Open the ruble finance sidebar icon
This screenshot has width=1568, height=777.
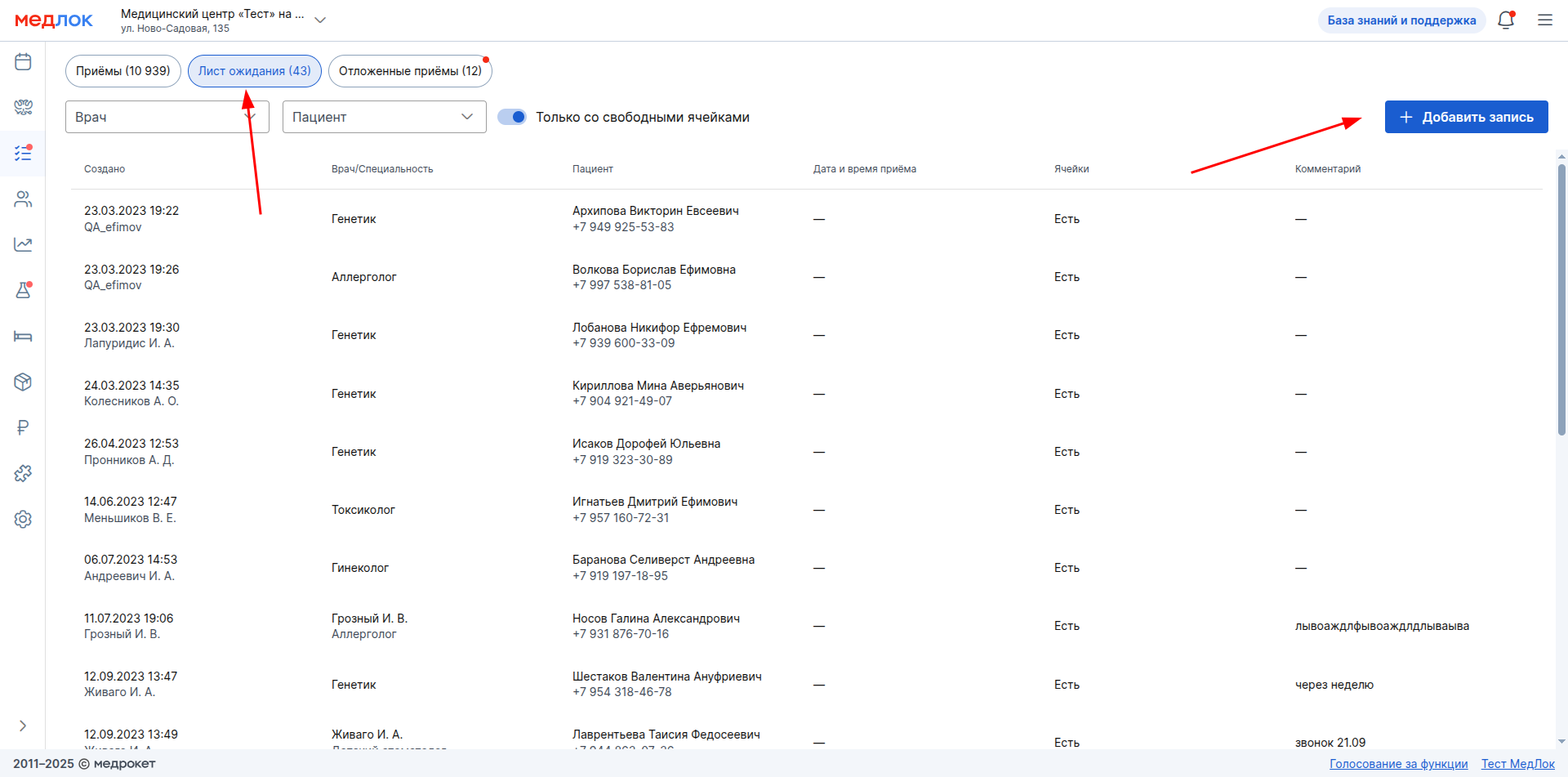(23, 427)
